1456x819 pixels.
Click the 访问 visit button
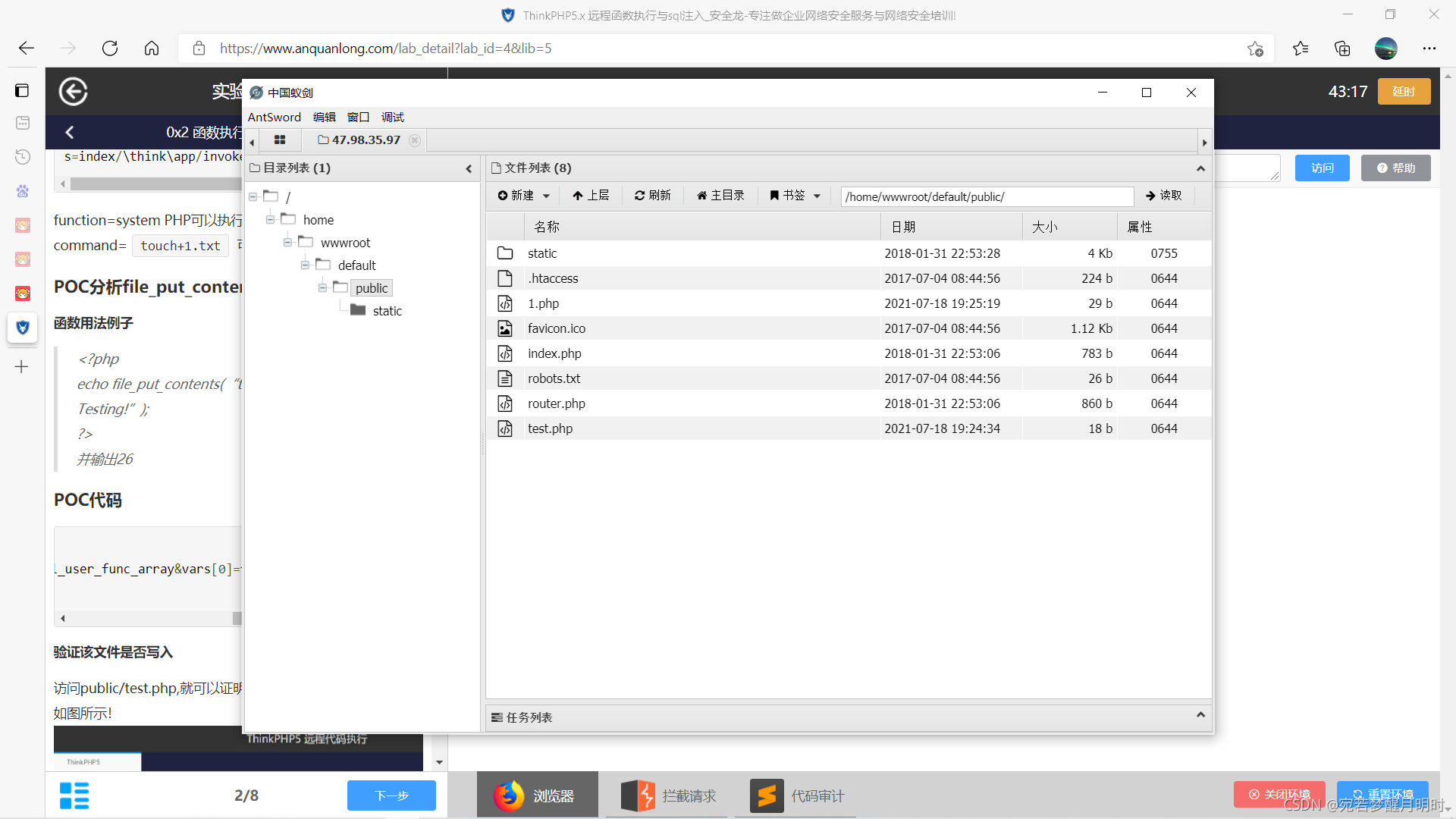coord(1323,168)
